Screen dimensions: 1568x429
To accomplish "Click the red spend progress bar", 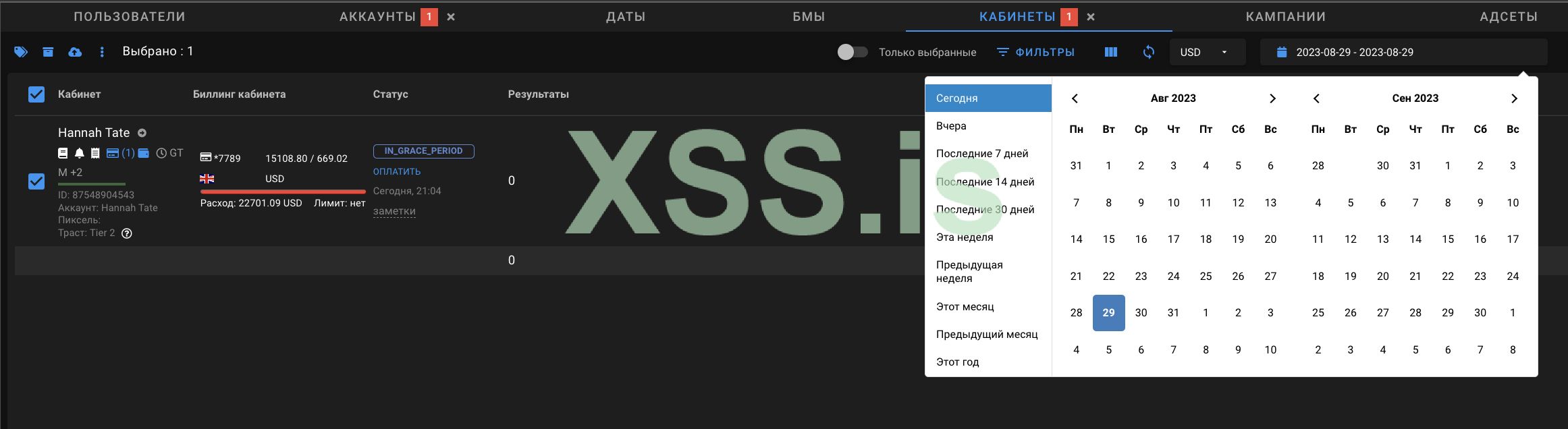I will 283,192.
